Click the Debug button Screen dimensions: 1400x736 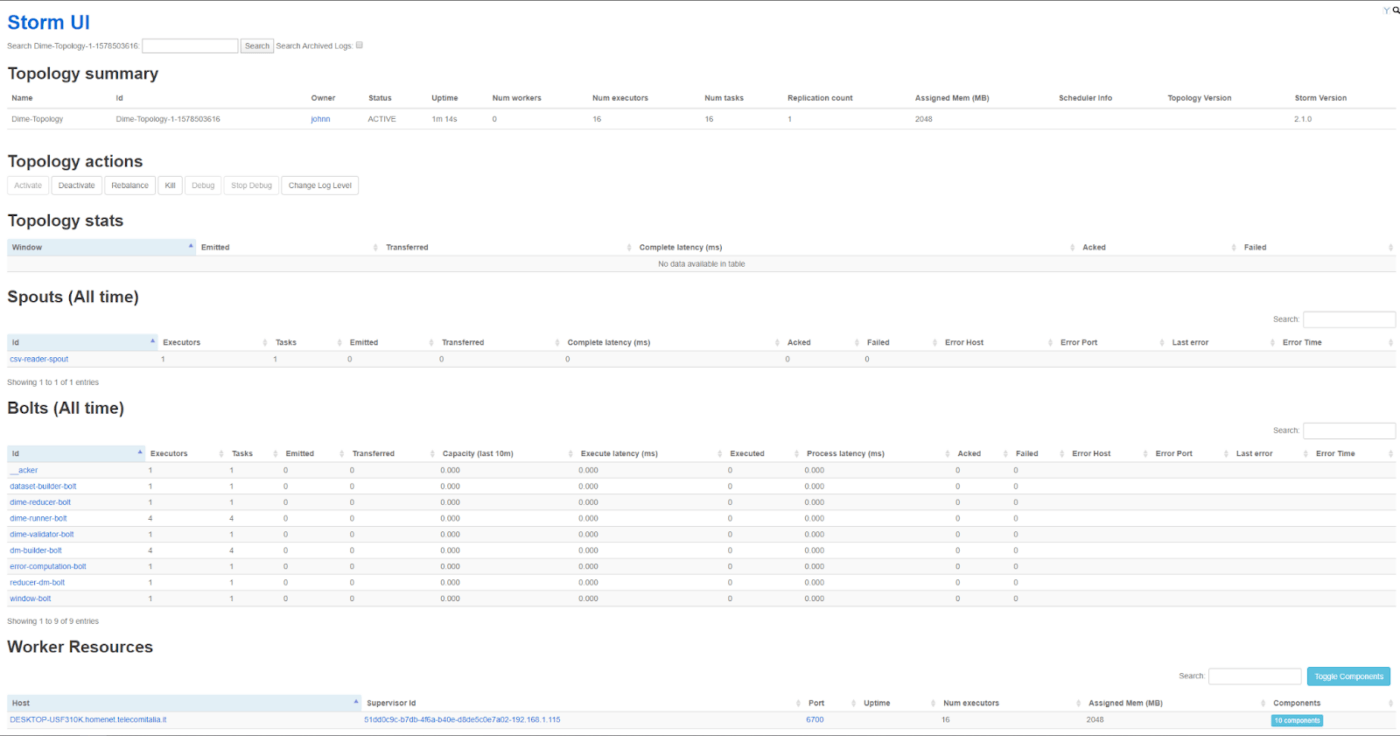203,185
